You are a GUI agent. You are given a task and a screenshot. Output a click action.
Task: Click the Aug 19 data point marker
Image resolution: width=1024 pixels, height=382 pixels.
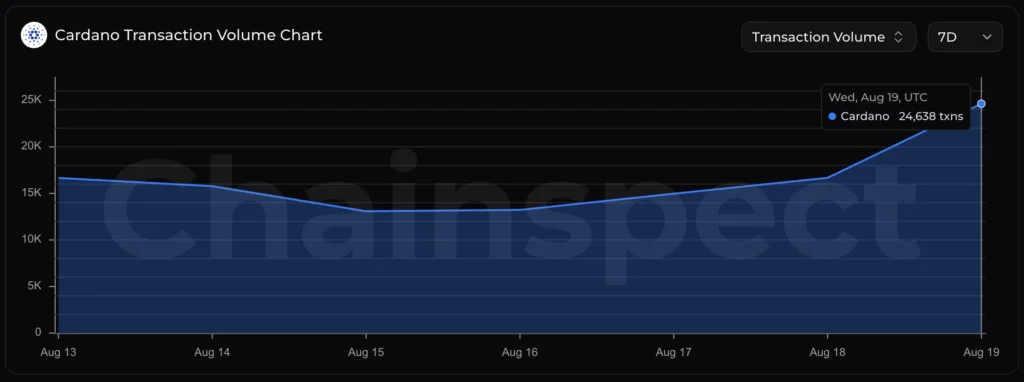[x=981, y=104]
